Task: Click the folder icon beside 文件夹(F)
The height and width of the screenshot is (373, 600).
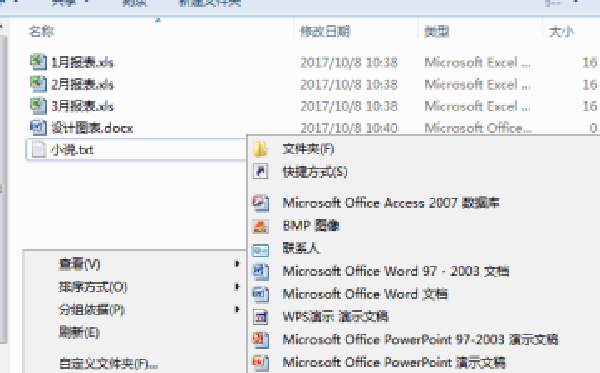Action: click(x=260, y=149)
